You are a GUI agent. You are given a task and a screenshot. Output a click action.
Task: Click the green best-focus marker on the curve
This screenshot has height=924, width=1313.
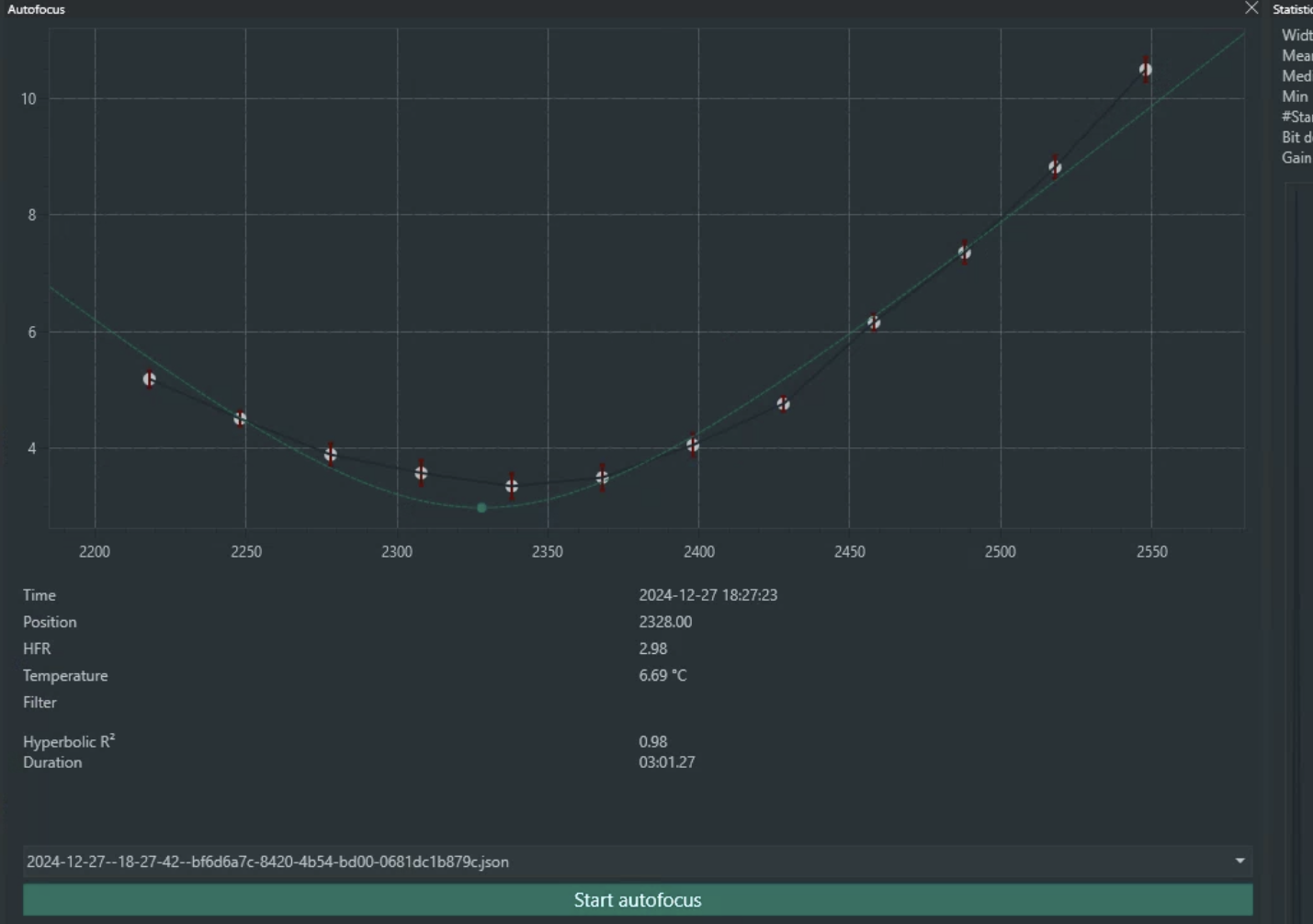[481, 508]
